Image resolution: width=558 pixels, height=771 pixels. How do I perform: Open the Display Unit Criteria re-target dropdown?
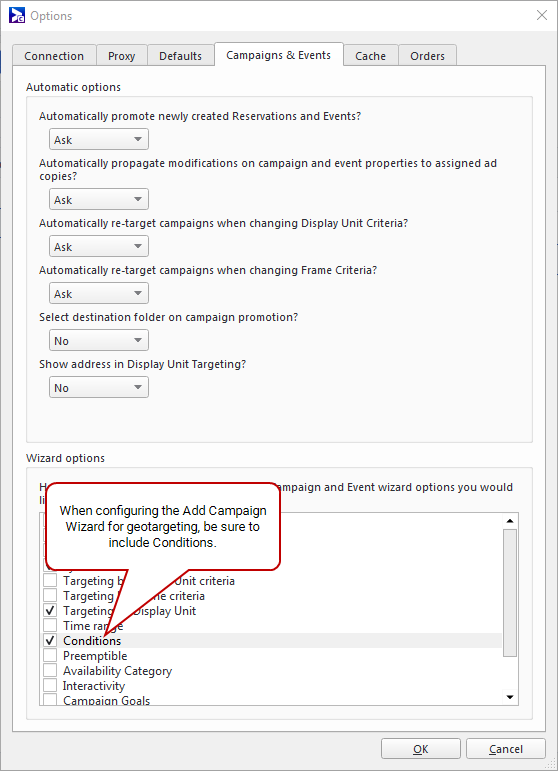coord(99,246)
